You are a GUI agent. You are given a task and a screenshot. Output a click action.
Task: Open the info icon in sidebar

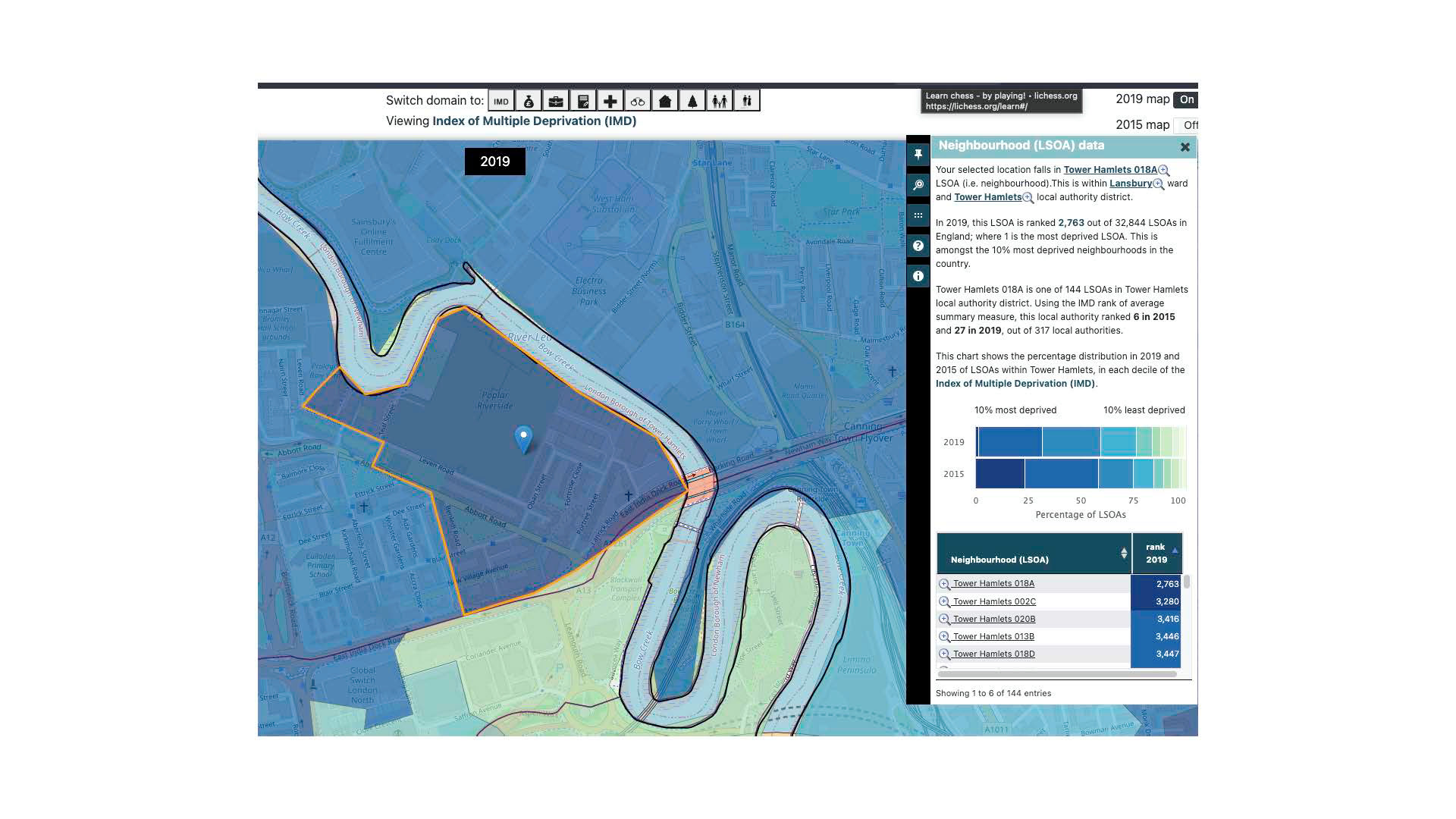point(918,276)
